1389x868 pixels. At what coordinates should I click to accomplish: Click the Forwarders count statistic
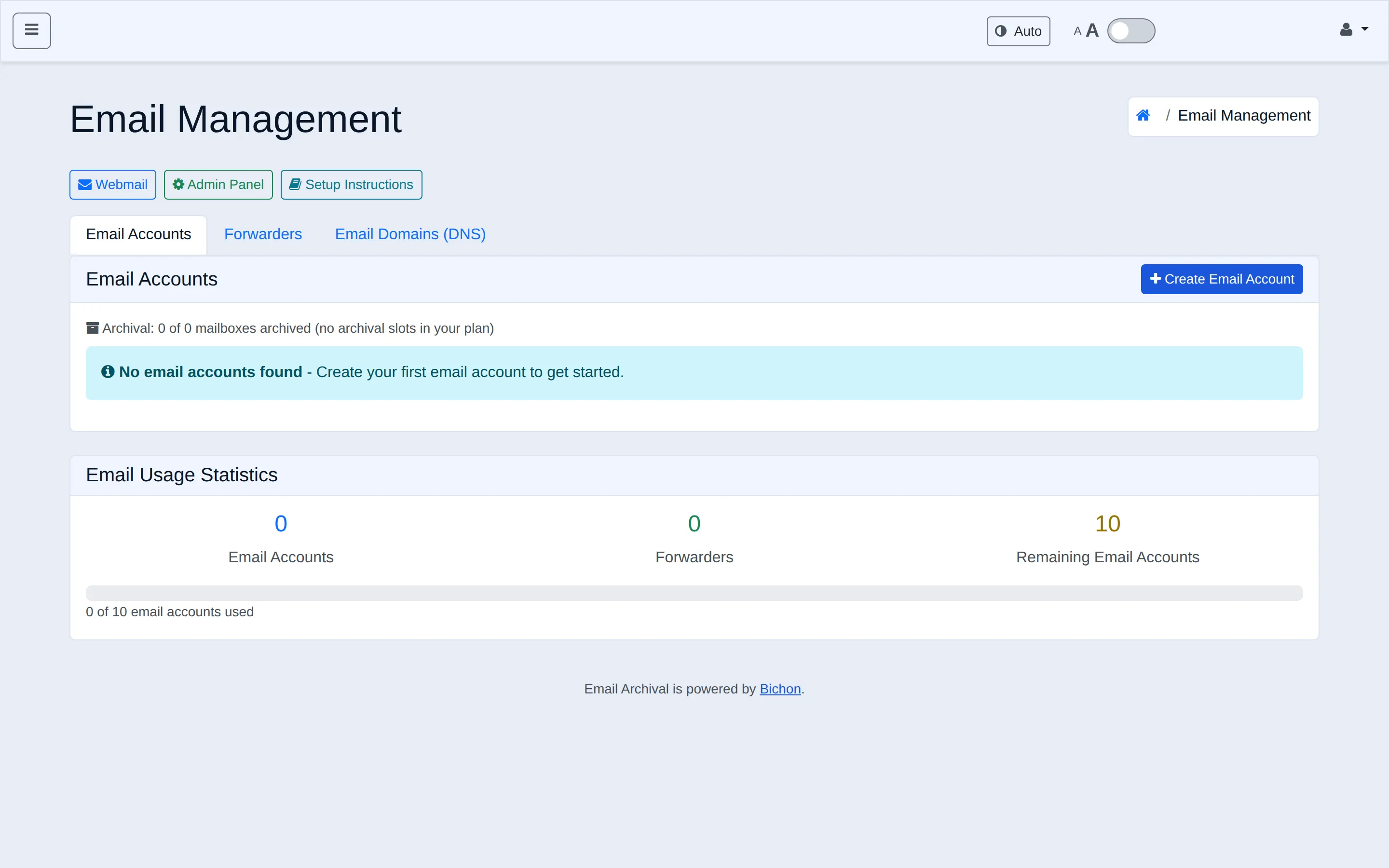click(x=694, y=524)
